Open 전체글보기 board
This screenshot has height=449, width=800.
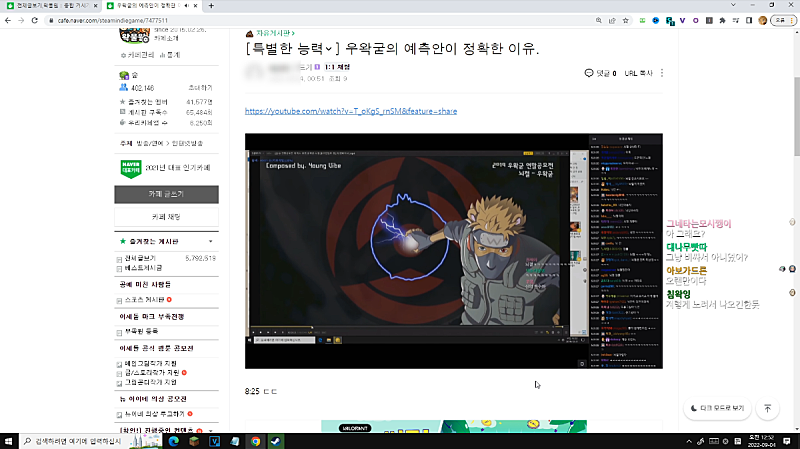pos(140,258)
